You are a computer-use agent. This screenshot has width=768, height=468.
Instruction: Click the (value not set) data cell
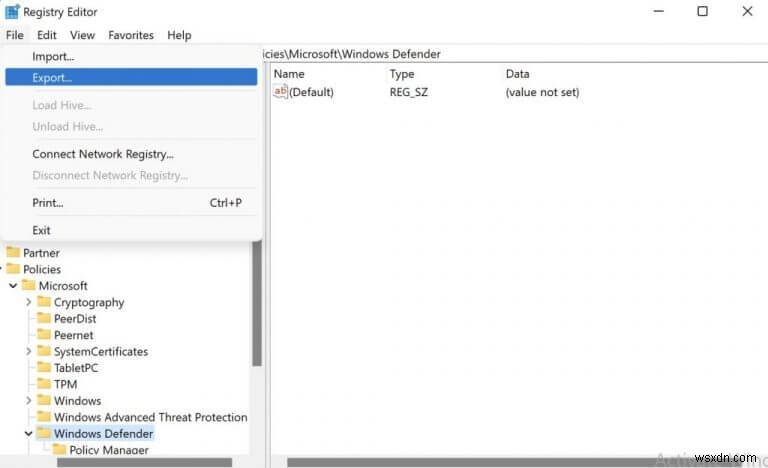pos(542,92)
